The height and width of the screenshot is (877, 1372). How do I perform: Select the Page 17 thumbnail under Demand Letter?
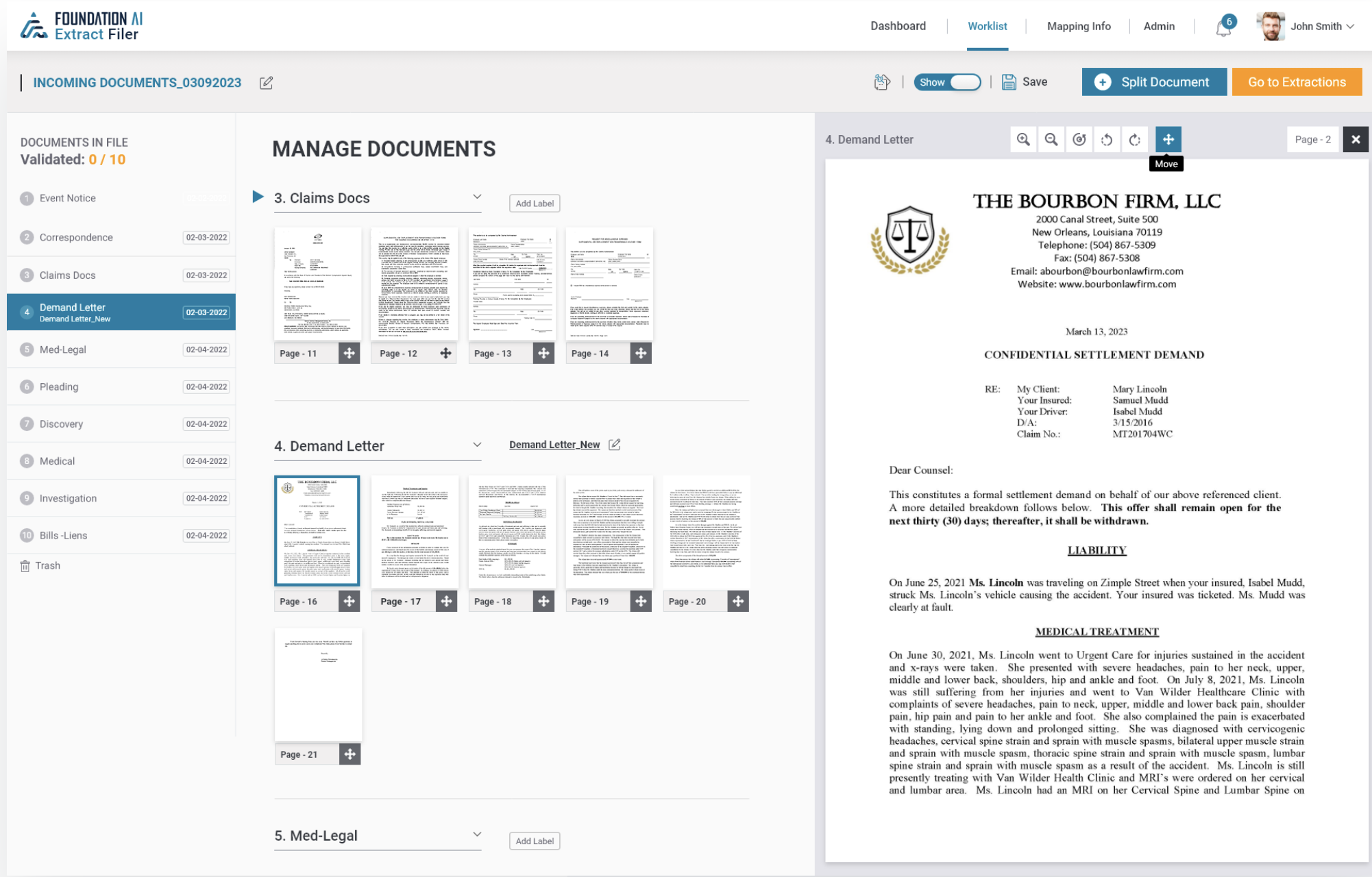[414, 530]
